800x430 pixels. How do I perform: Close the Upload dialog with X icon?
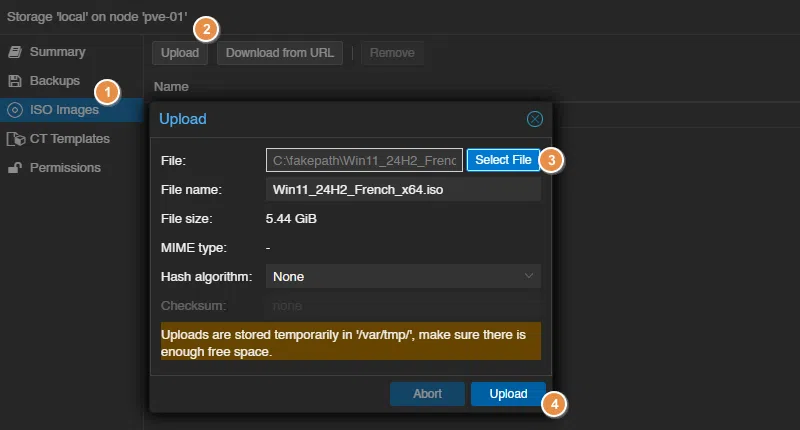click(535, 119)
